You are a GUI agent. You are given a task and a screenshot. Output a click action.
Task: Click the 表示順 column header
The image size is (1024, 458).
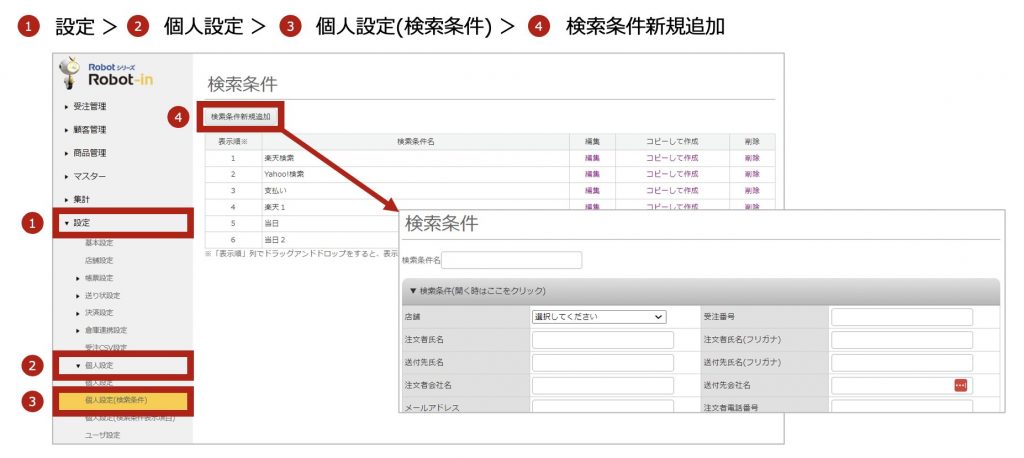point(233,142)
